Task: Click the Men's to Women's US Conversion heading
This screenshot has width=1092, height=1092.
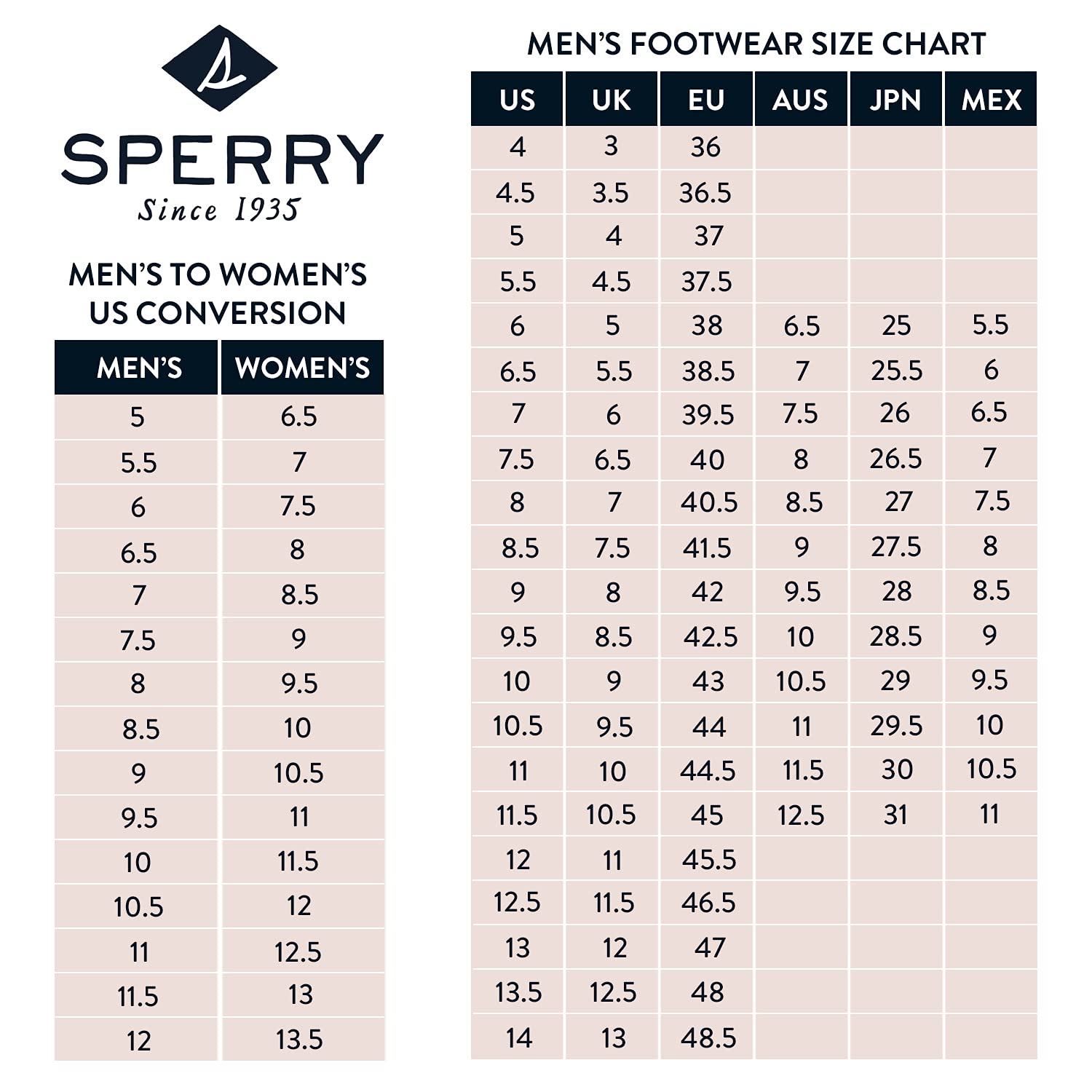Action: 218,293
